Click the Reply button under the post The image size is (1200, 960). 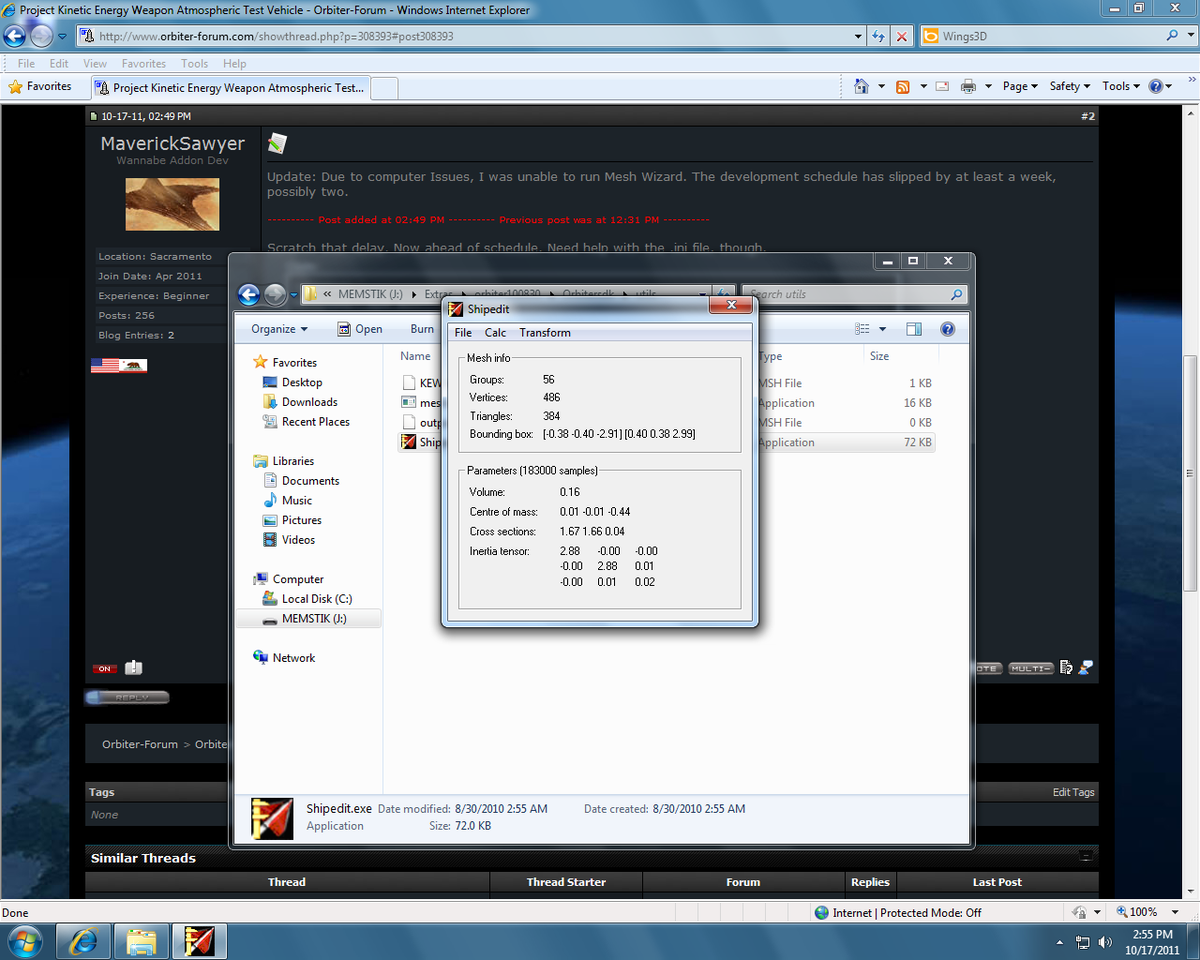click(x=127, y=698)
